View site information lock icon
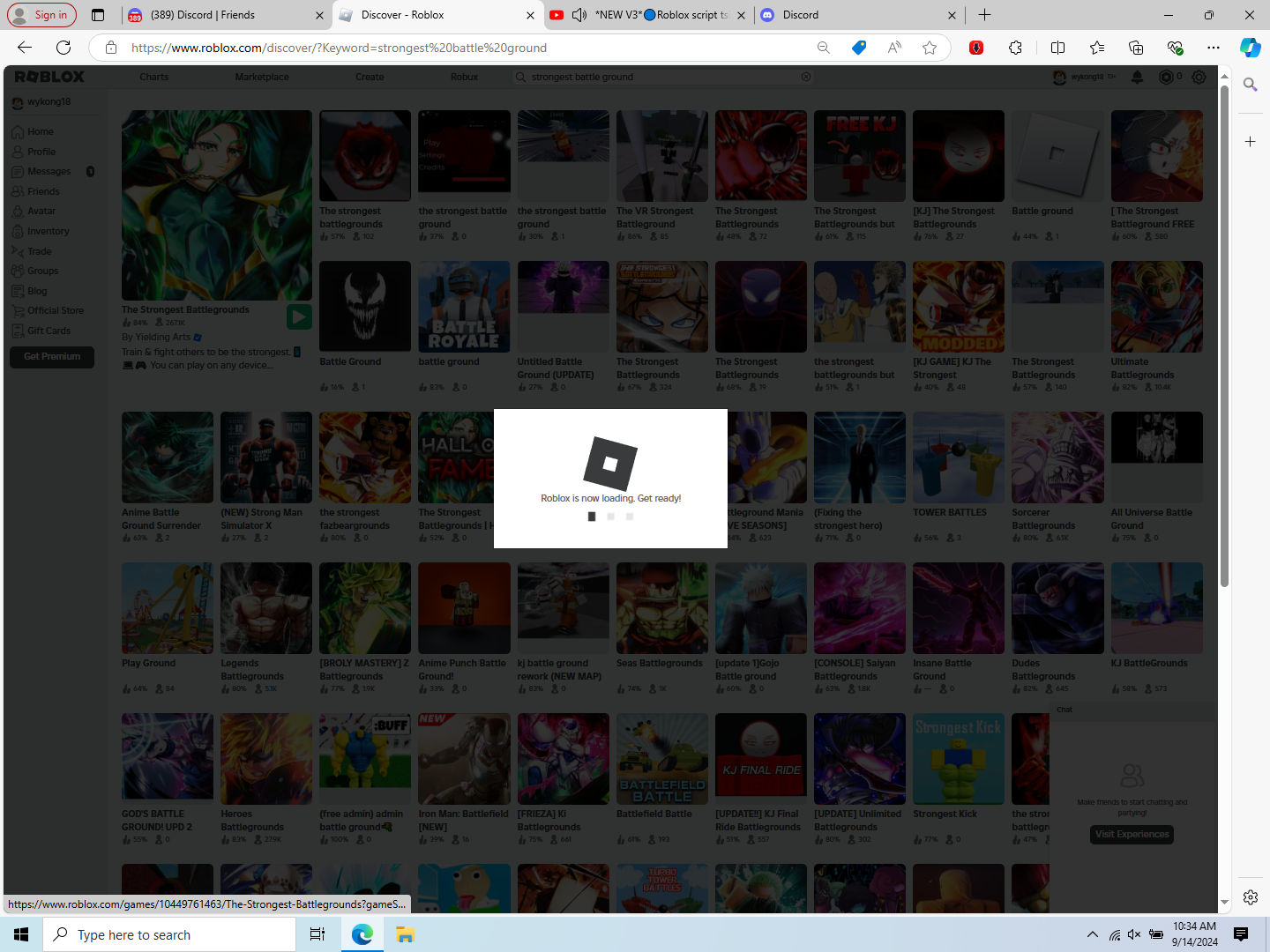This screenshot has height=952, width=1270. (x=111, y=48)
